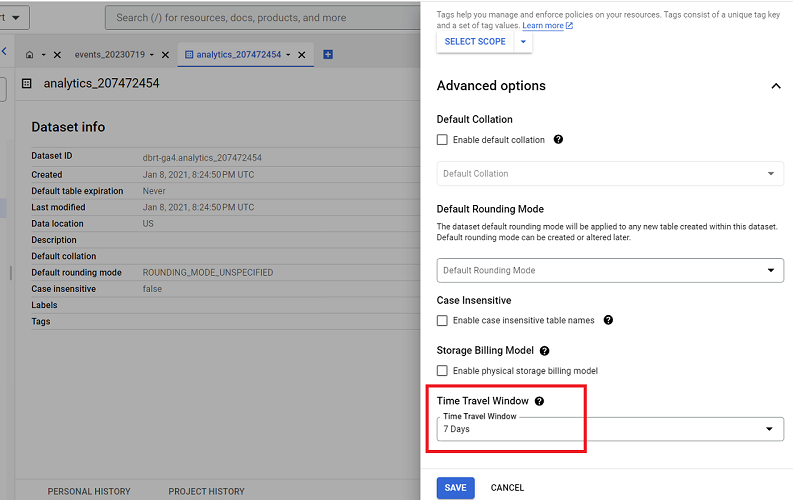Enable case insensitive table names

[x=442, y=321]
